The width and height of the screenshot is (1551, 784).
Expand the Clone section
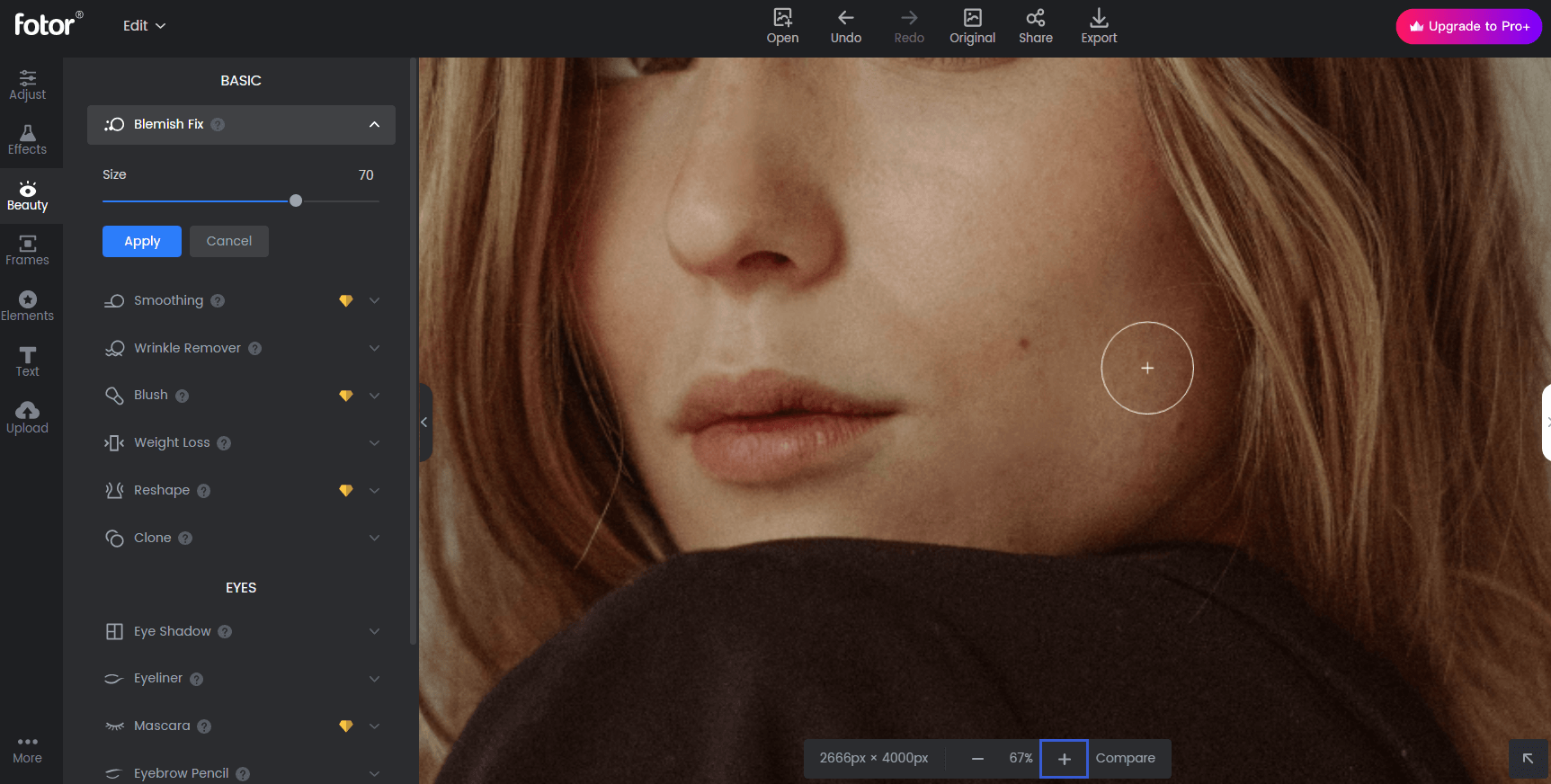pyautogui.click(x=375, y=538)
